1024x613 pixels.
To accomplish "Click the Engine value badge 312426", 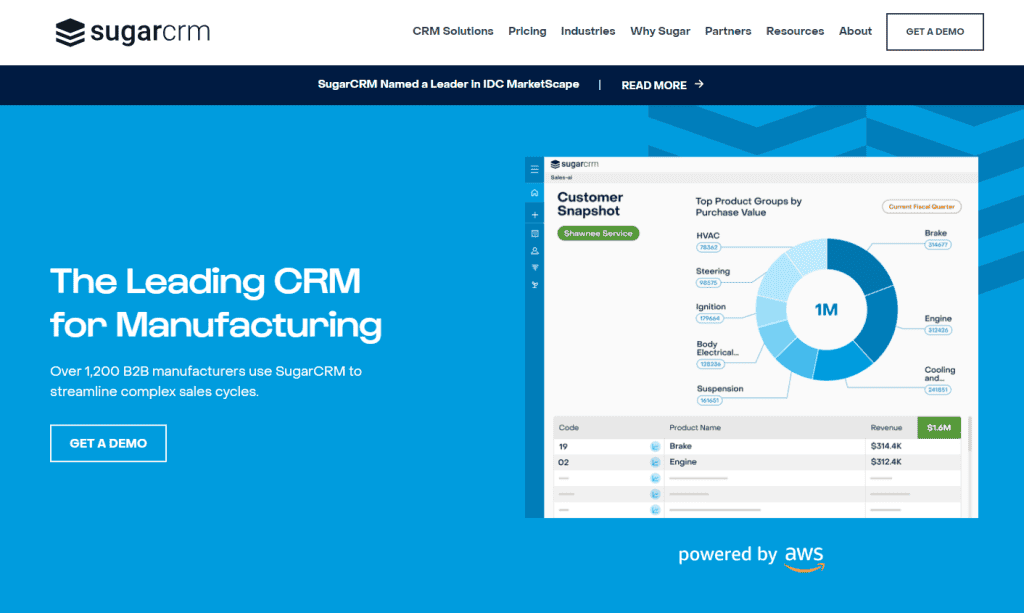I will tap(938, 330).
